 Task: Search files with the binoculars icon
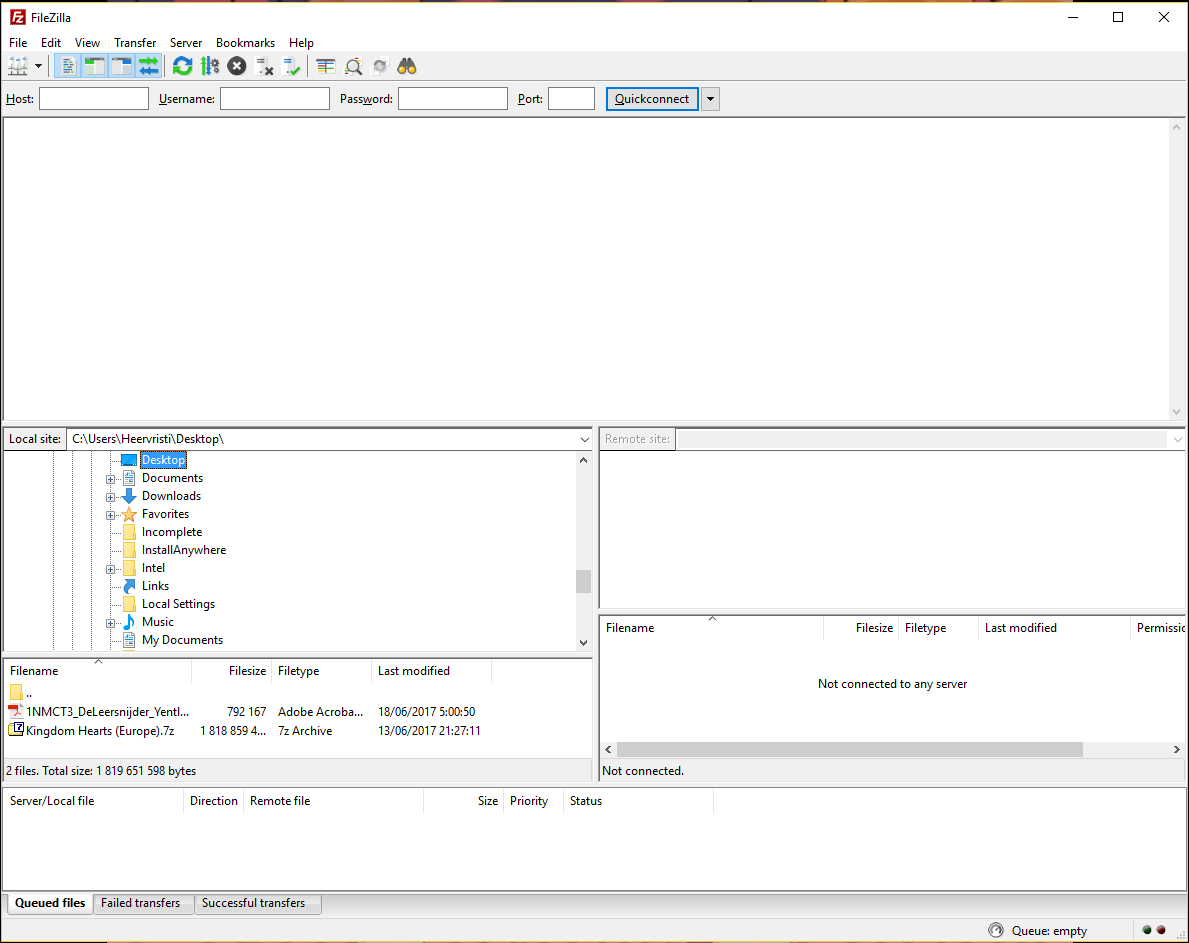pyautogui.click(x=407, y=67)
